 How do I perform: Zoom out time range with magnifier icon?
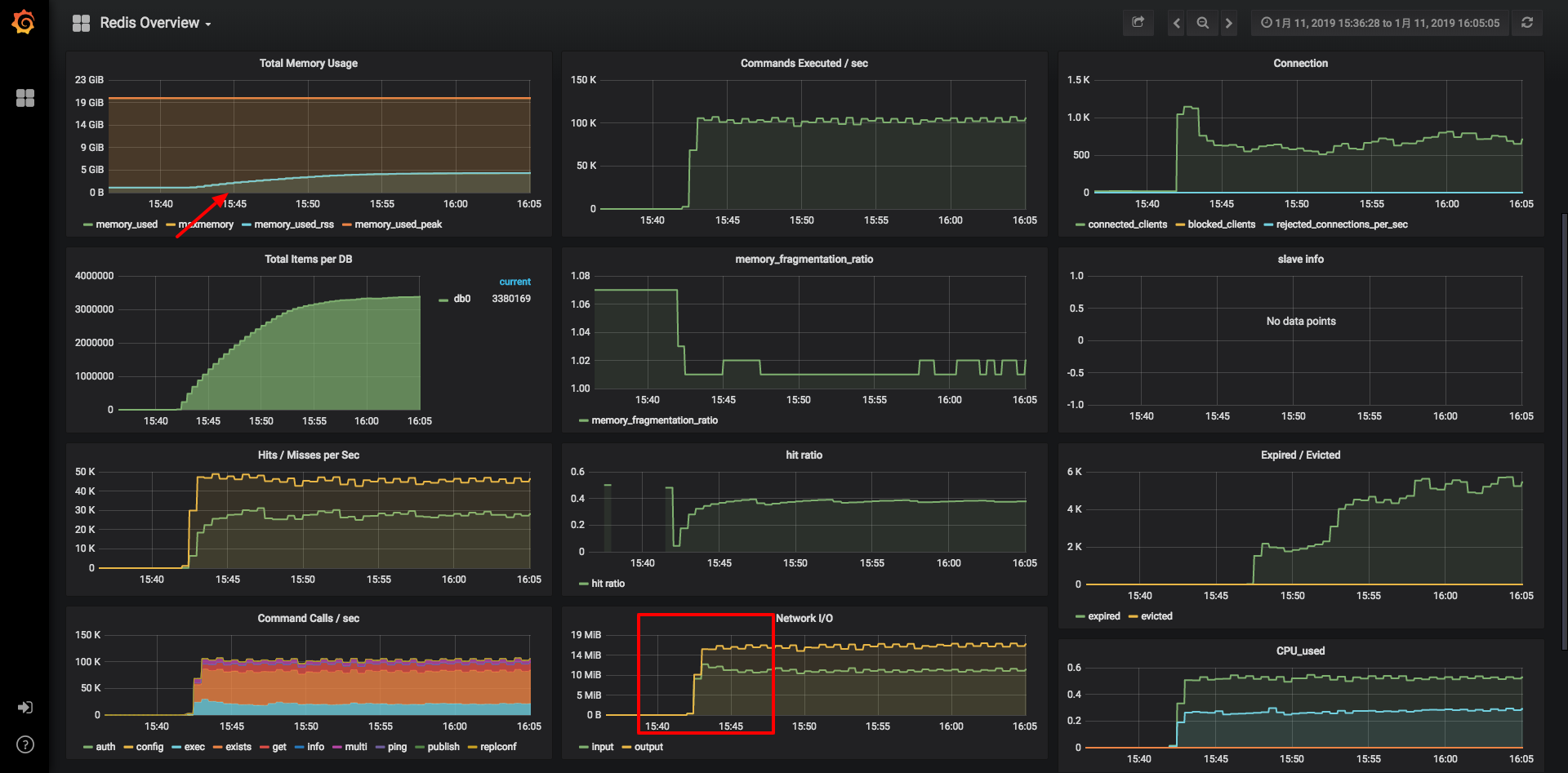coord(1203,23)
